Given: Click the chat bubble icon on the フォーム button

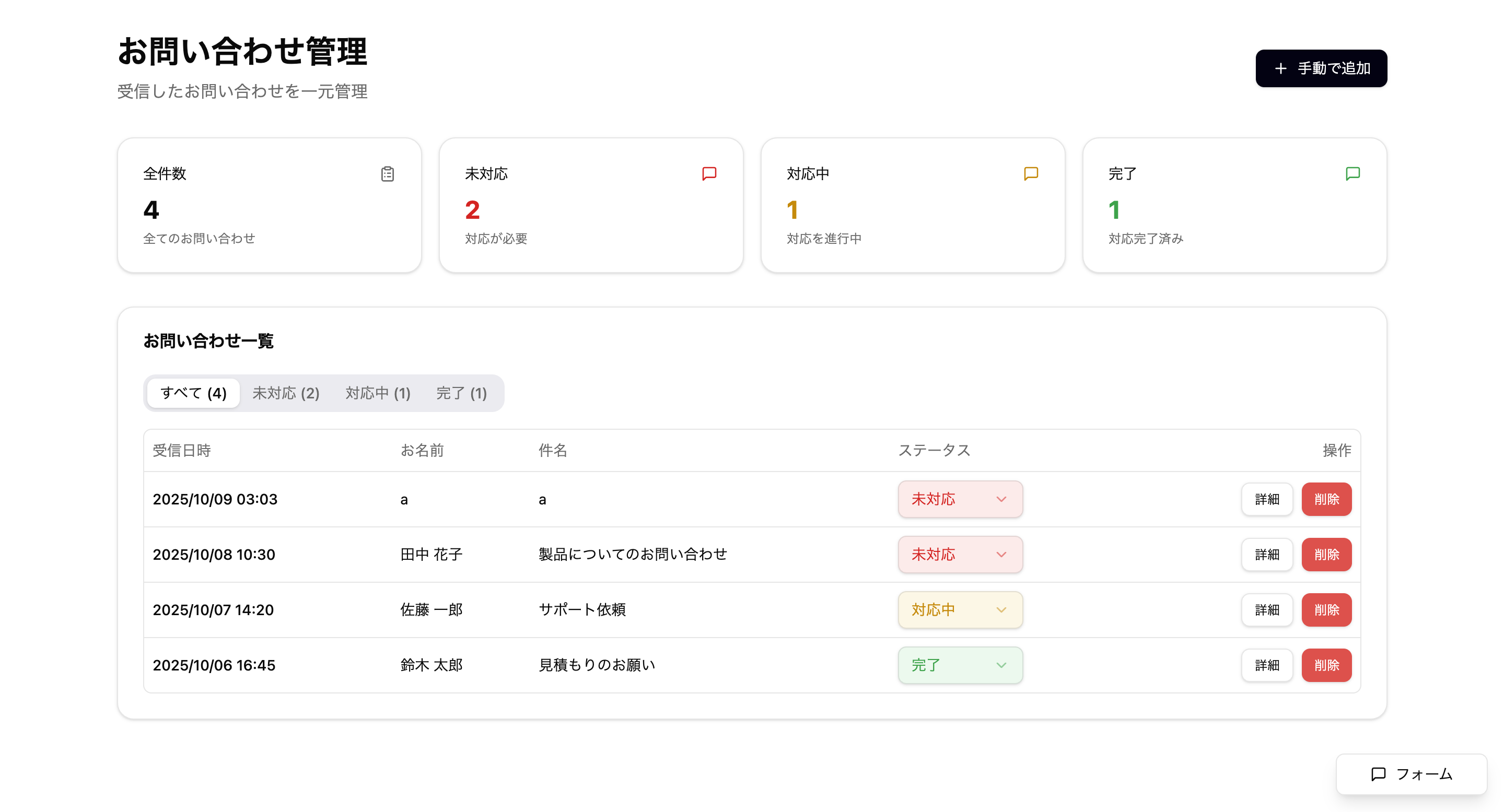Looking at the screenshot, I should [1379, 774].
